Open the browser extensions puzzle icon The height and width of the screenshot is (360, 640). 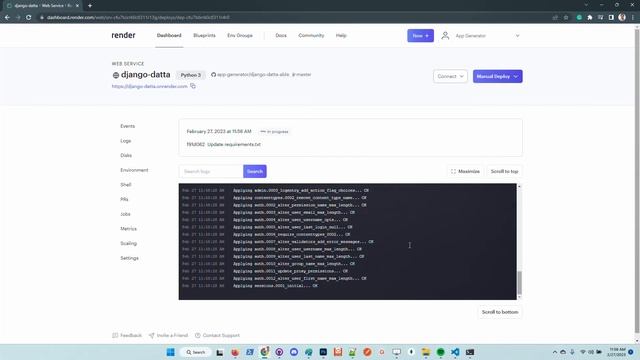click(x=590, y=18)
